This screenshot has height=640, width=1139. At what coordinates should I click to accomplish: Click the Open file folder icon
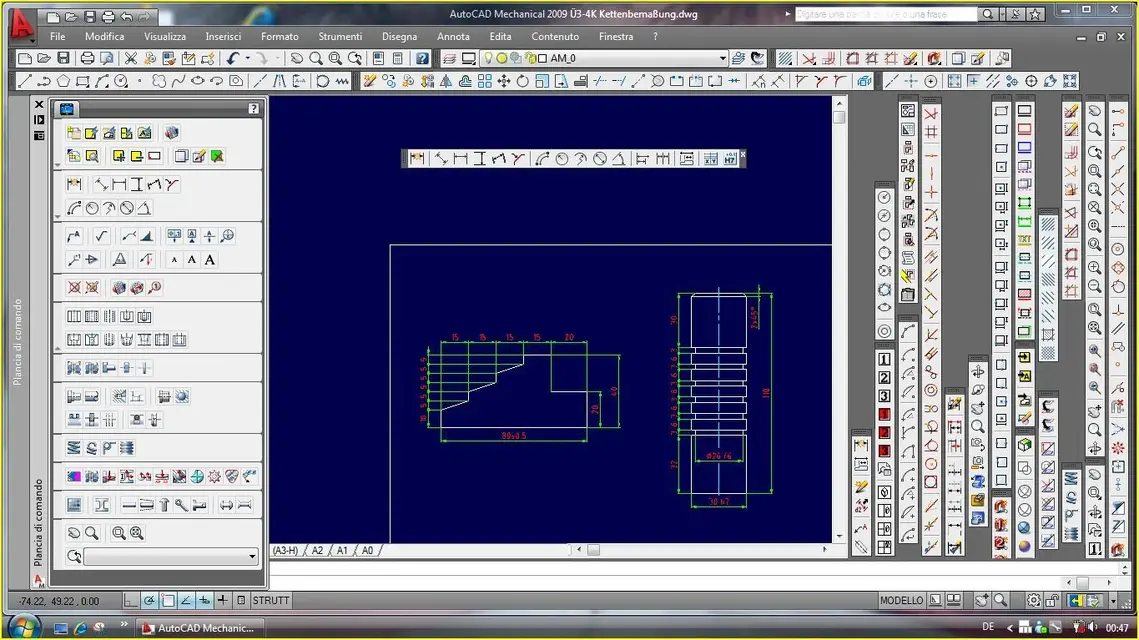click(44, 58)
